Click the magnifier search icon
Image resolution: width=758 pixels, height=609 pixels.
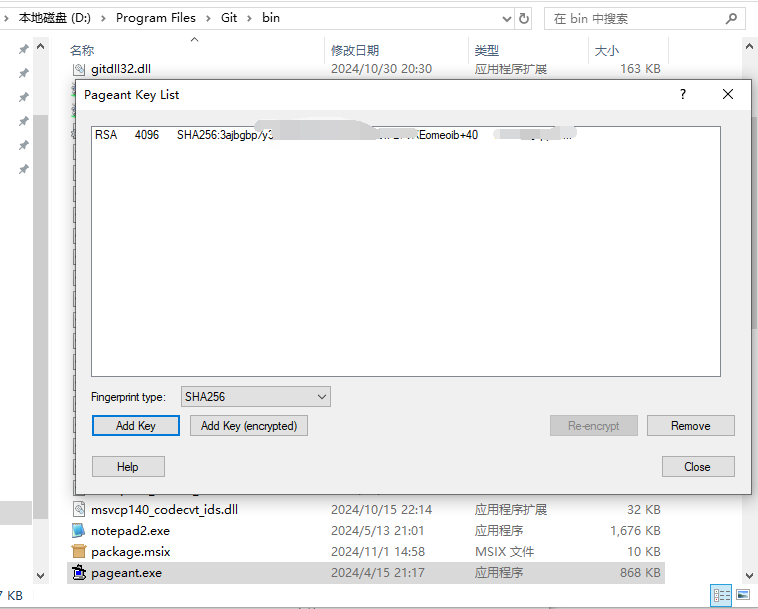point(731,19)
